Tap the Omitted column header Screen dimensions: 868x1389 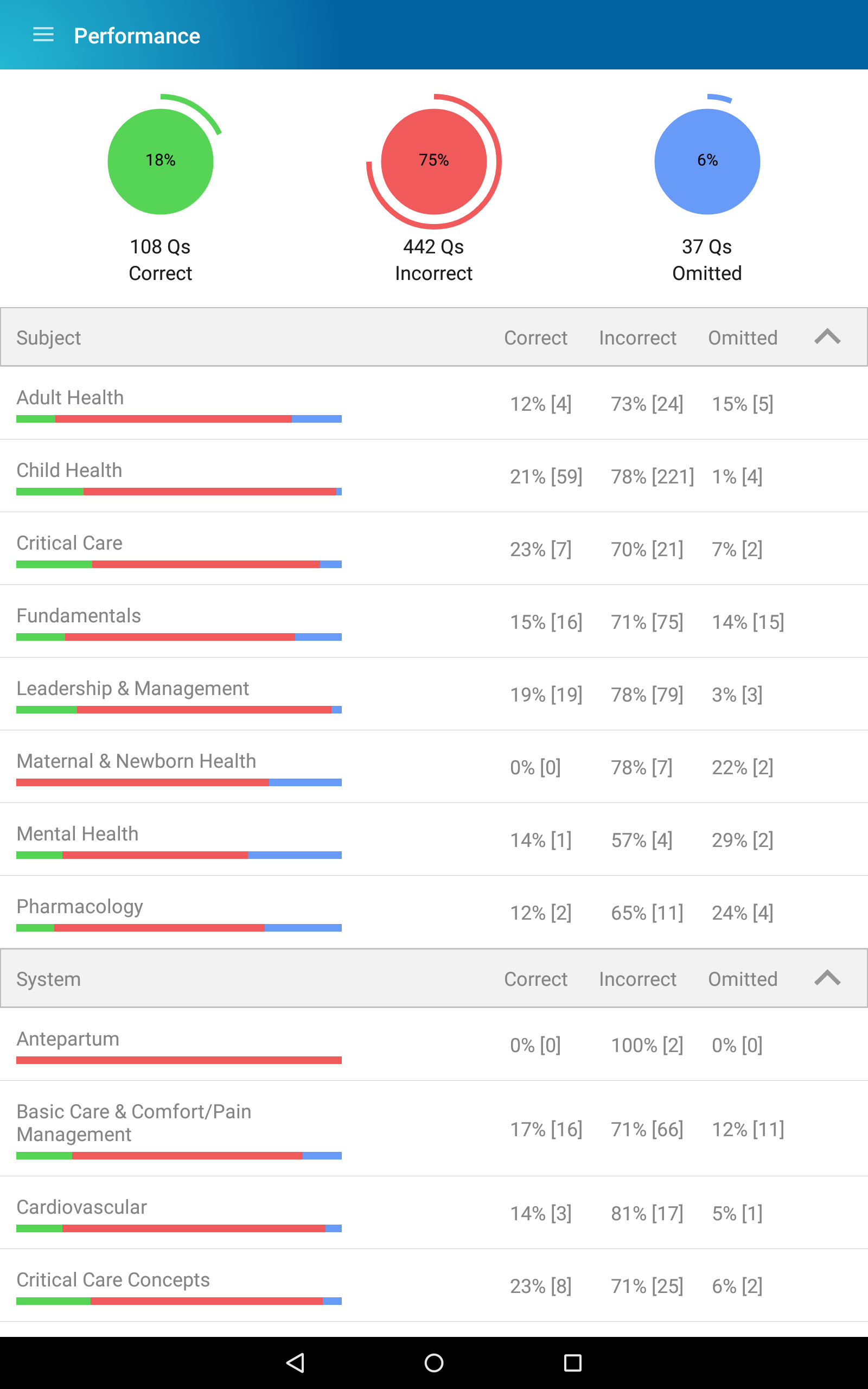click(x=743, y=337)
